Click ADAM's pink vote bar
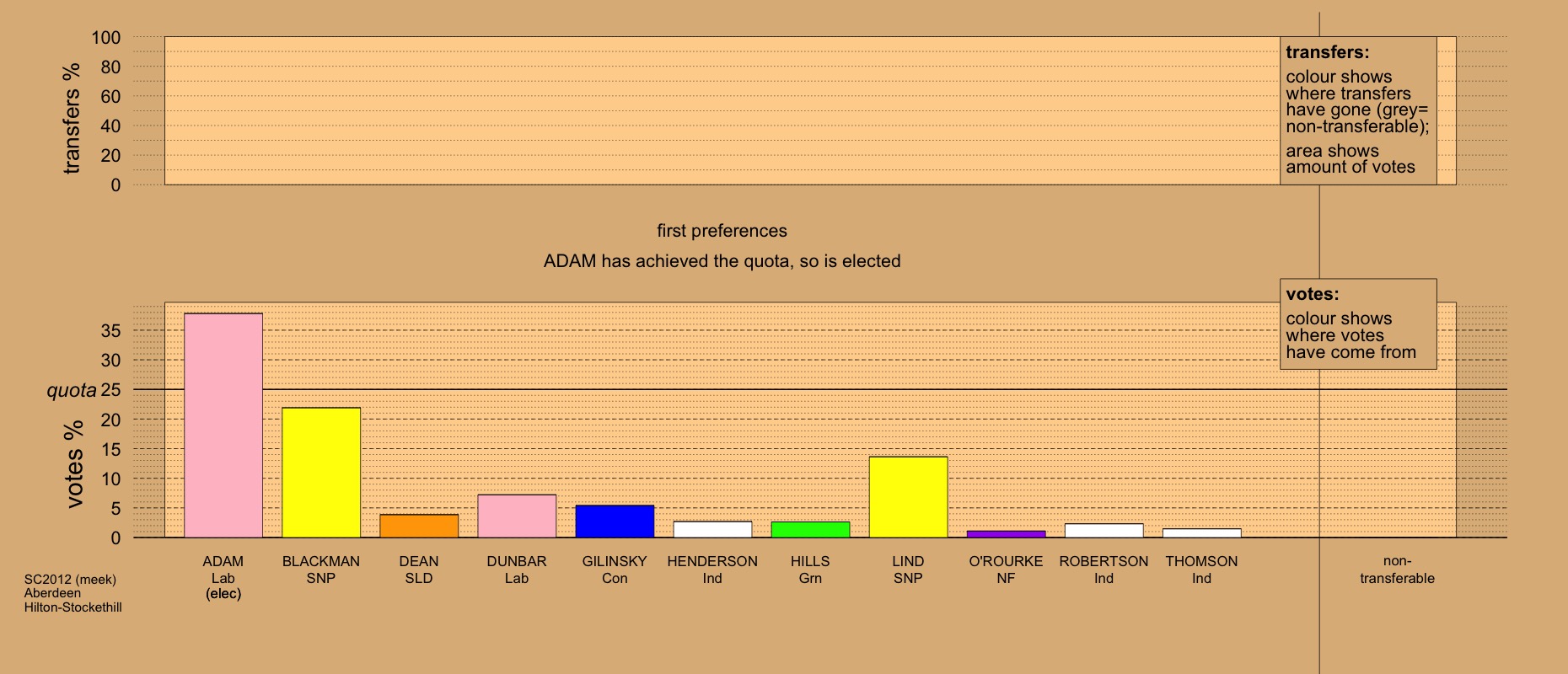Viewport: 1568px width, 674px height. (223, 425)
